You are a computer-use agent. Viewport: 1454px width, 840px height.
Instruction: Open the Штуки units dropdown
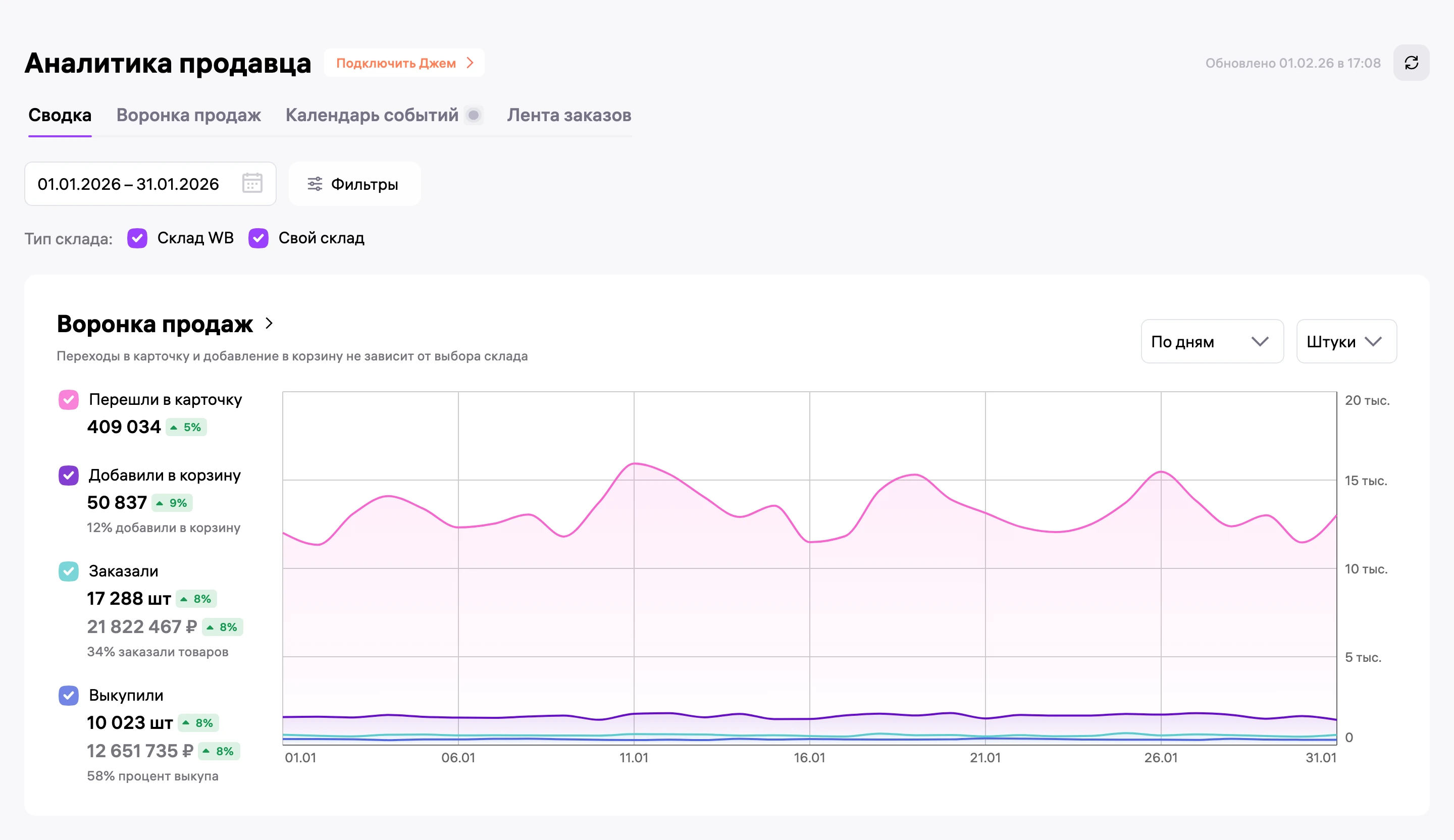[x=1346, y=342]
